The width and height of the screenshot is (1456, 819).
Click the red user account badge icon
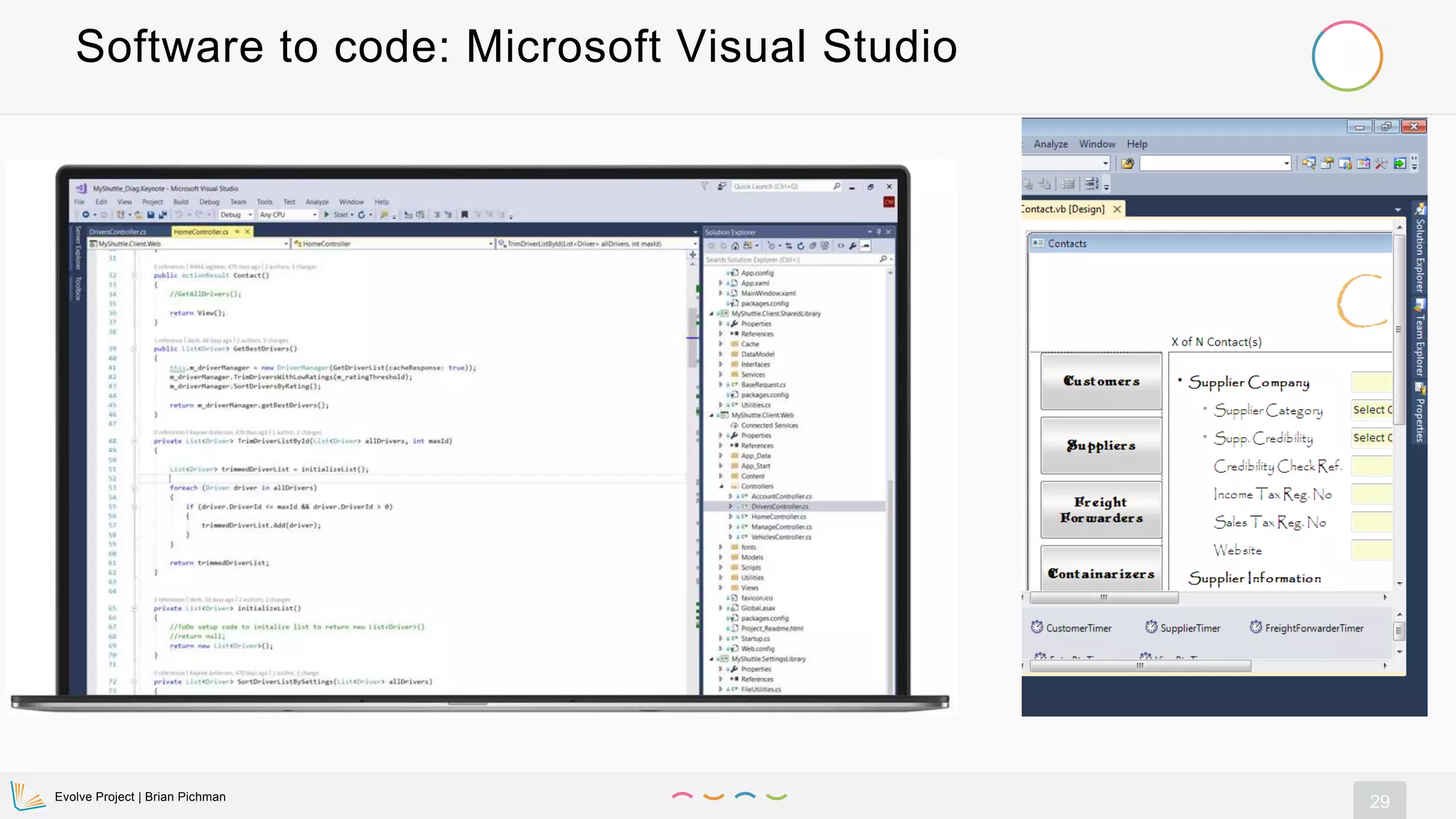point(889,202)
